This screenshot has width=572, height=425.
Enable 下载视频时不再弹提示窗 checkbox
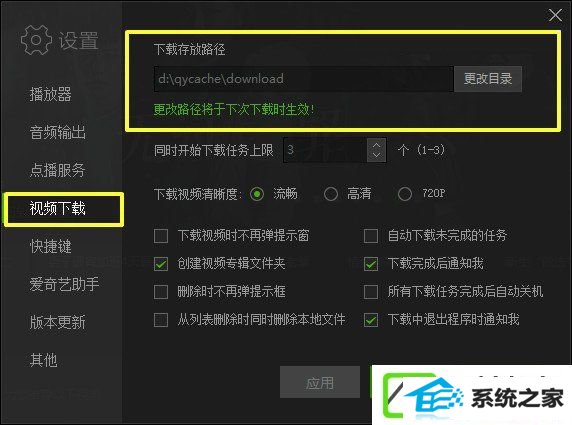tap(161, 236)
